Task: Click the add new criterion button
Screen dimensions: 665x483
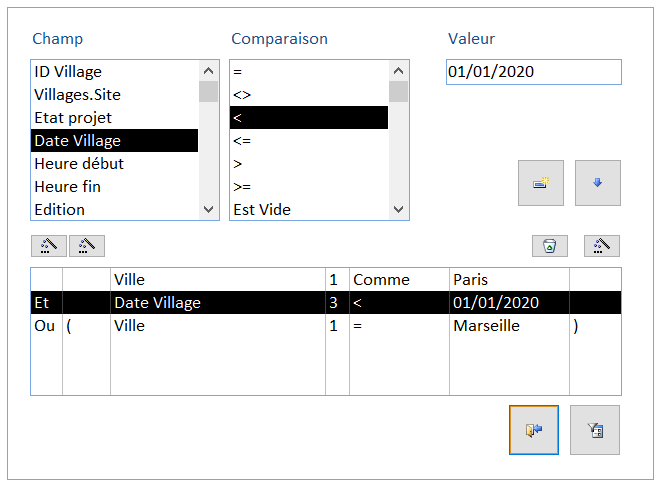Action: point(540,183)
